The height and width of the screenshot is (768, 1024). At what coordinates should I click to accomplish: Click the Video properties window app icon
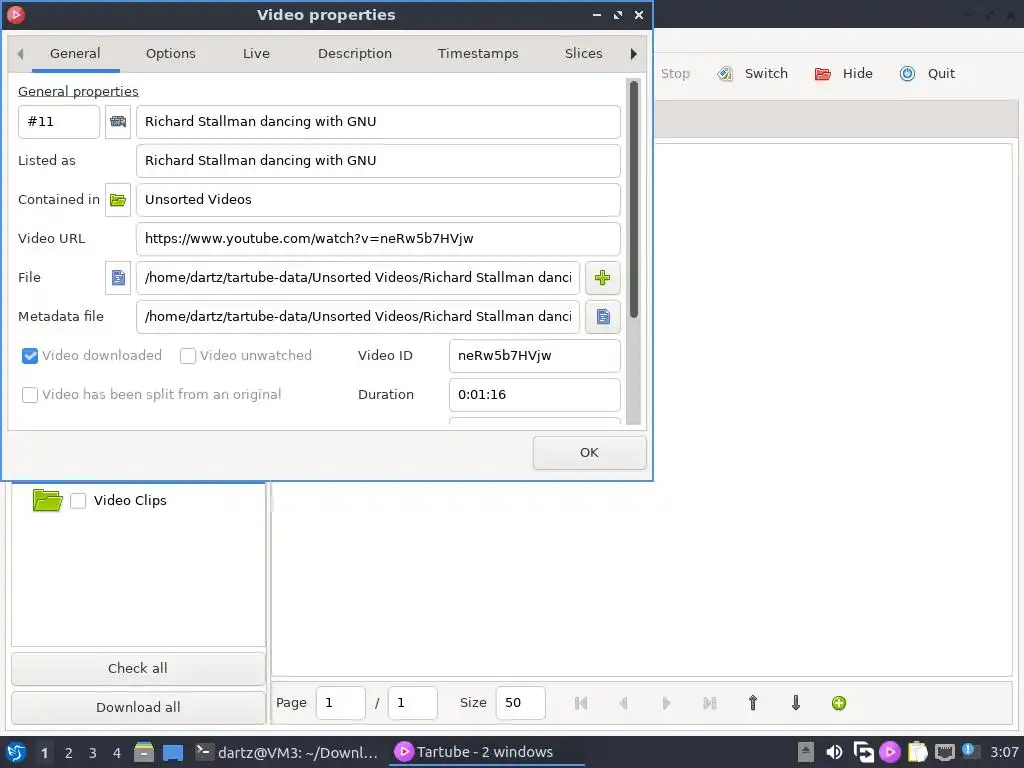pos(16,14)
